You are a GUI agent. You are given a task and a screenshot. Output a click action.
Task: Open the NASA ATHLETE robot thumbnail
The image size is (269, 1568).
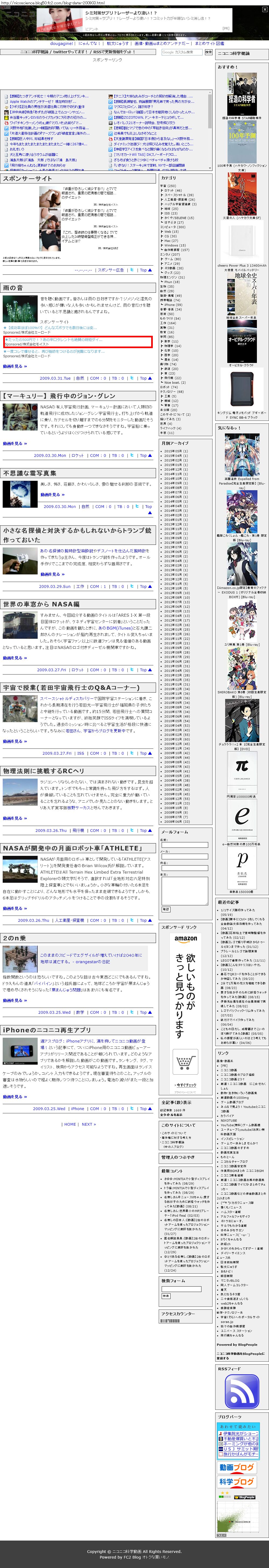click(x=20, y=870)
